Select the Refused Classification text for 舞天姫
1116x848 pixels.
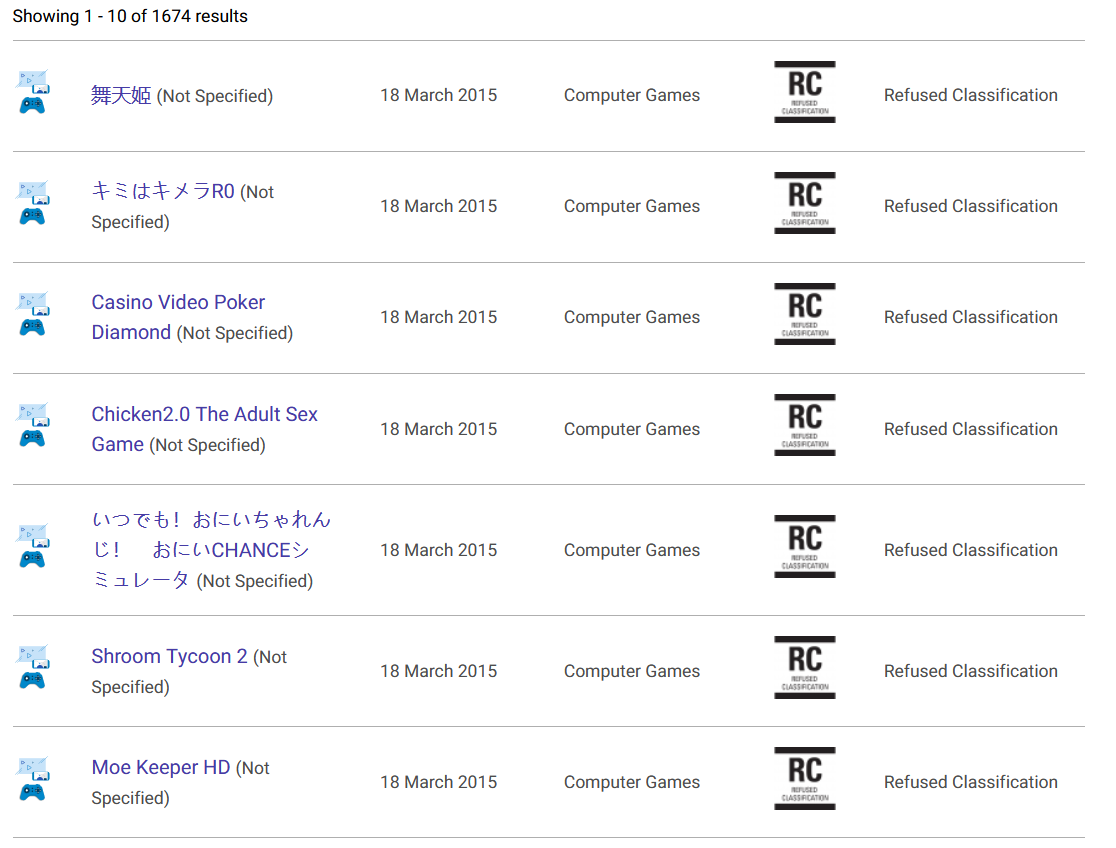970,95
